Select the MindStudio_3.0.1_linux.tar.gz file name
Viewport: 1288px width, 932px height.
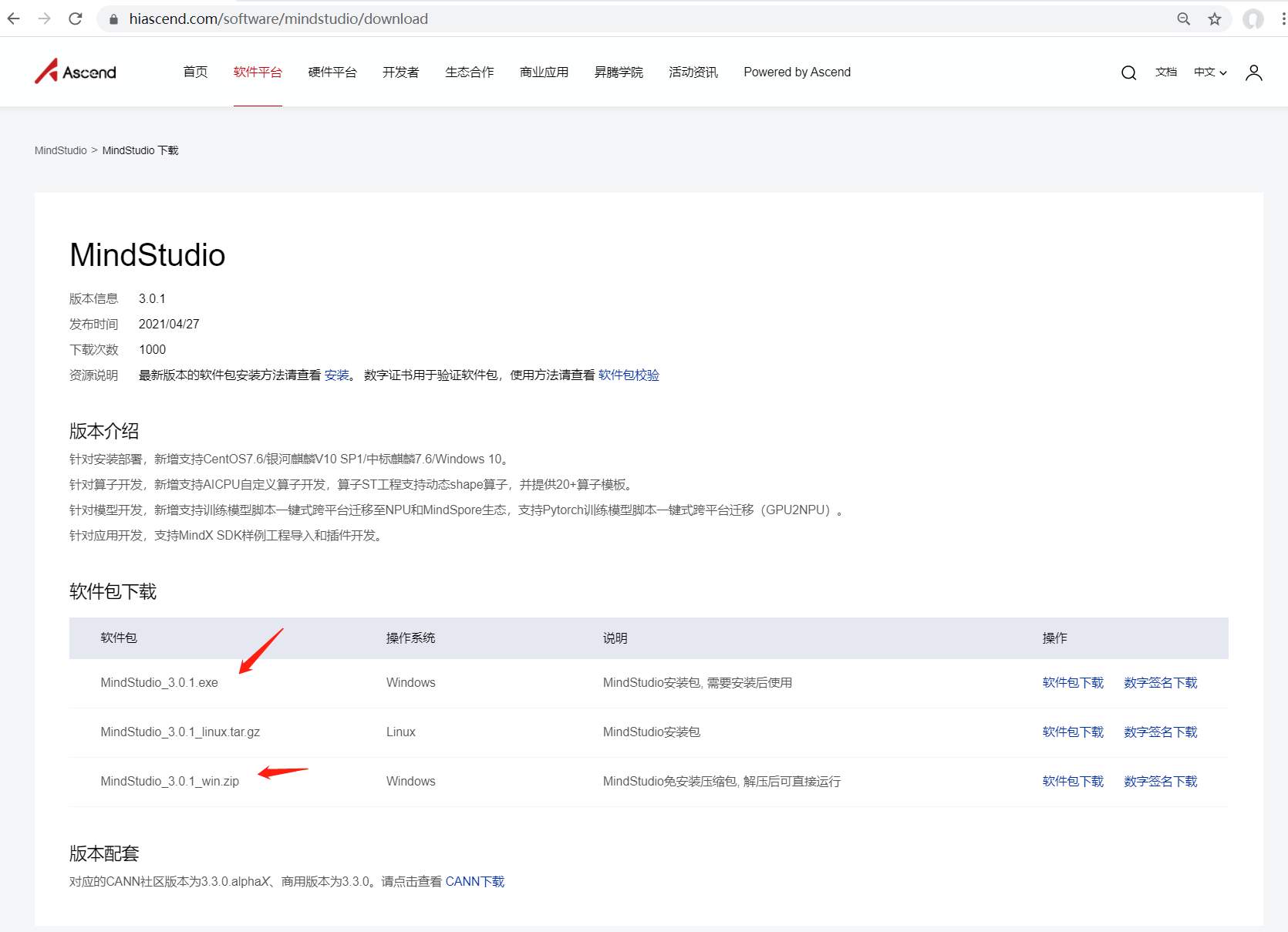(180, 732)
